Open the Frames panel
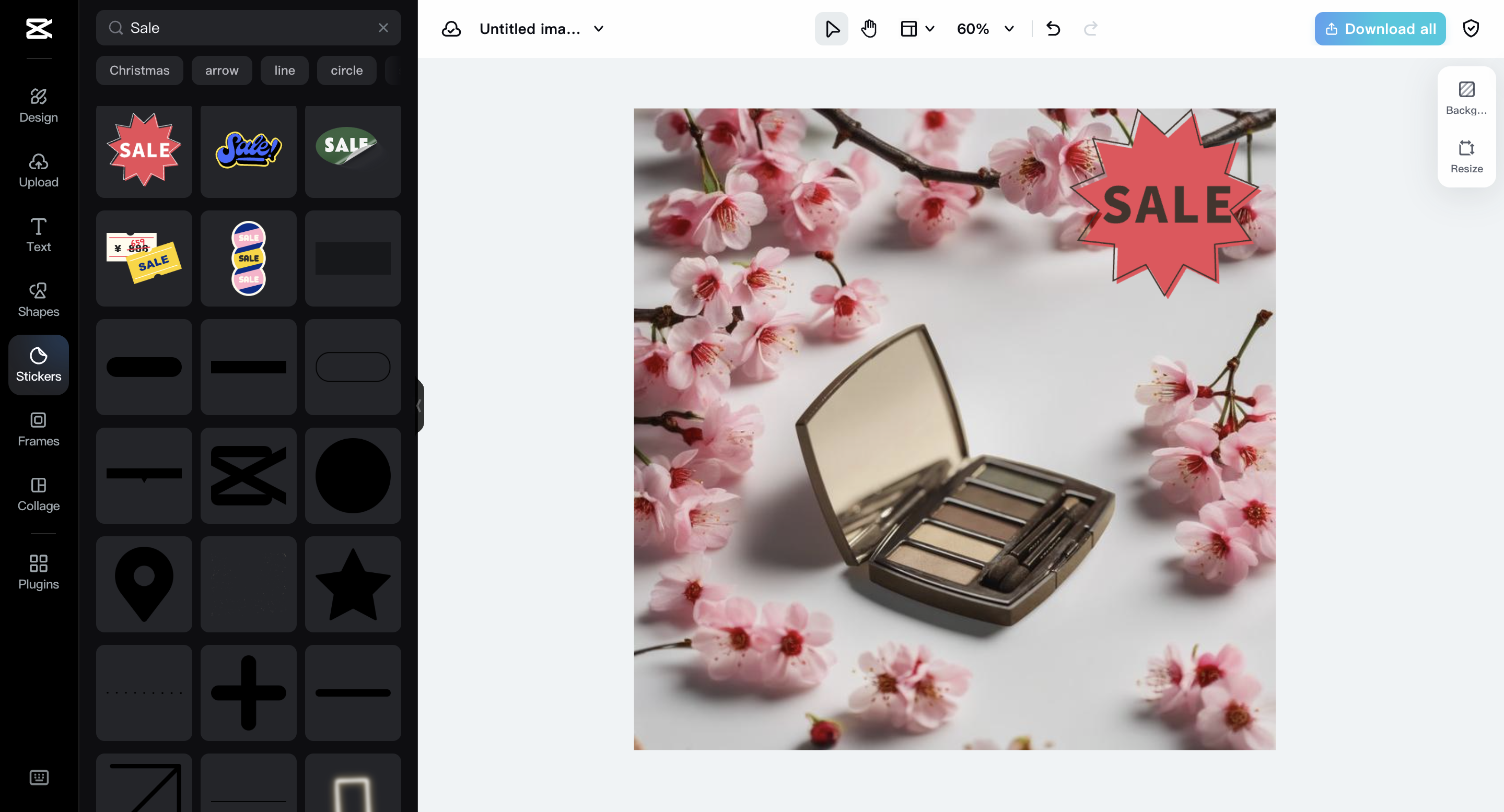The image size is (1504, 812). tap(39, 429)
